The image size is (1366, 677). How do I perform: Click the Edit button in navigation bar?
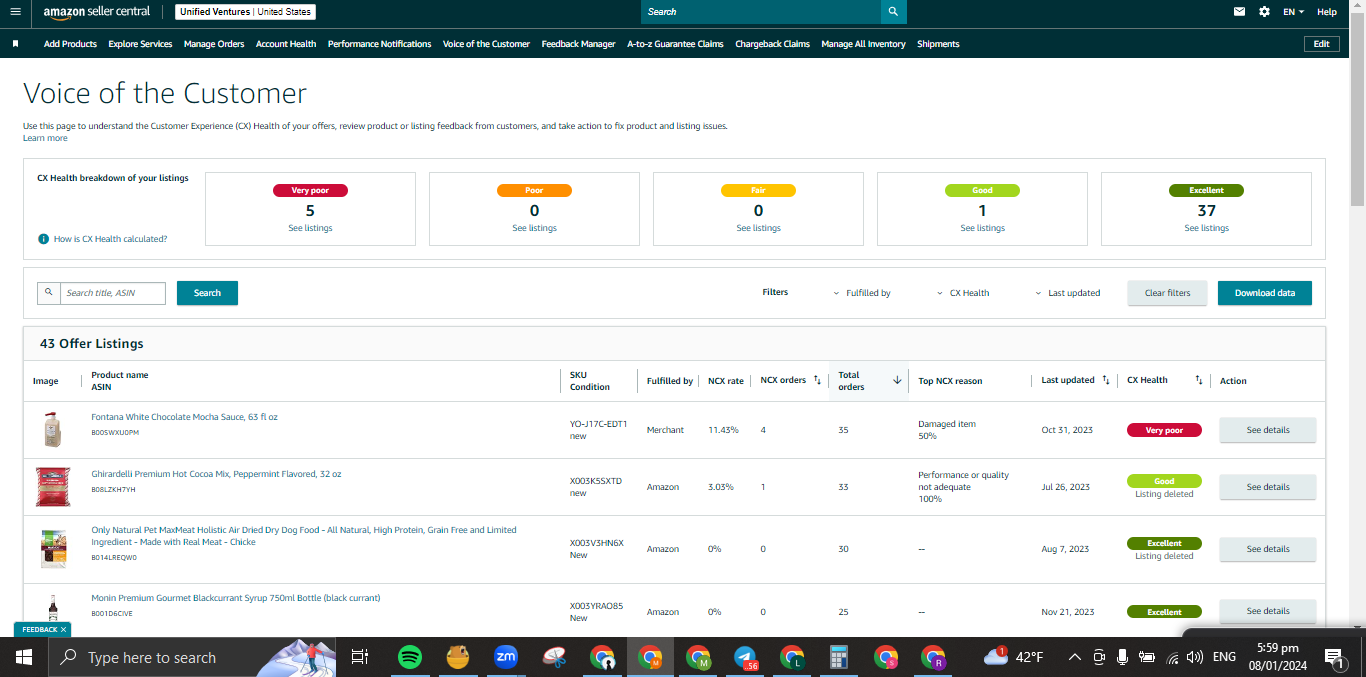1321,44
